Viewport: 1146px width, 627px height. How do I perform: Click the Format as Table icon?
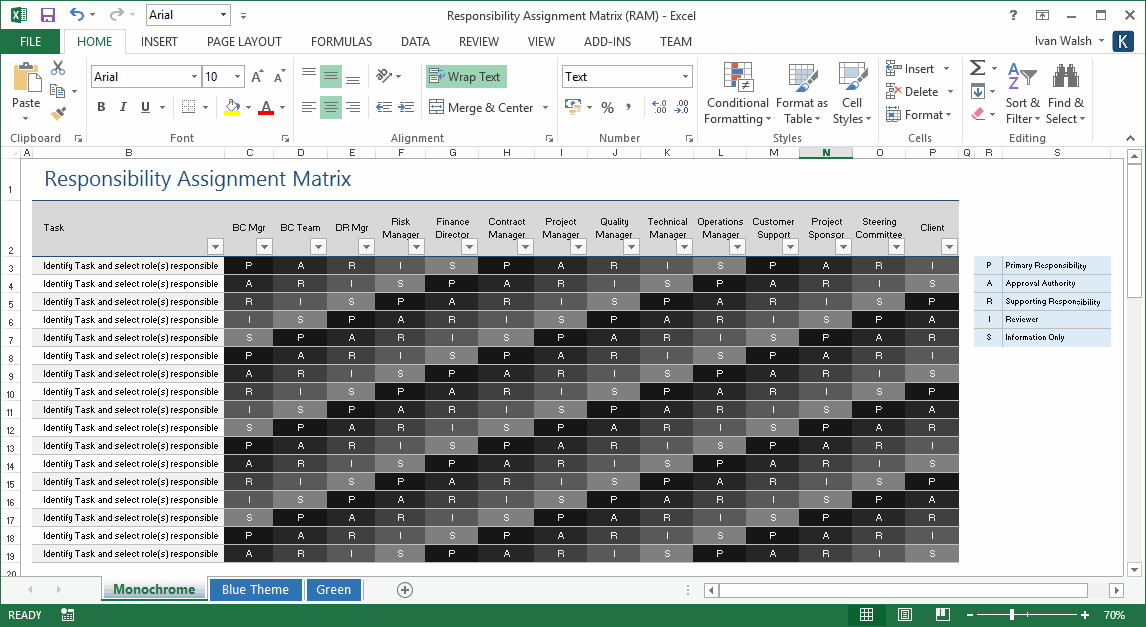click(x=802, y=77)
